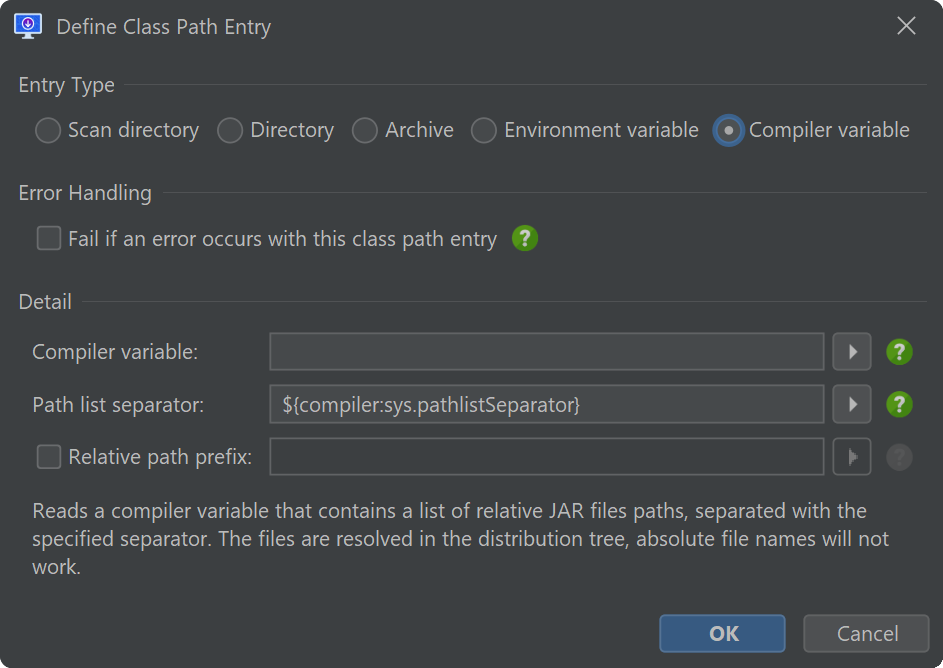943x668 pixels.
Task: Click the install4j icon in title bar
Action: [x=28, y=26]
